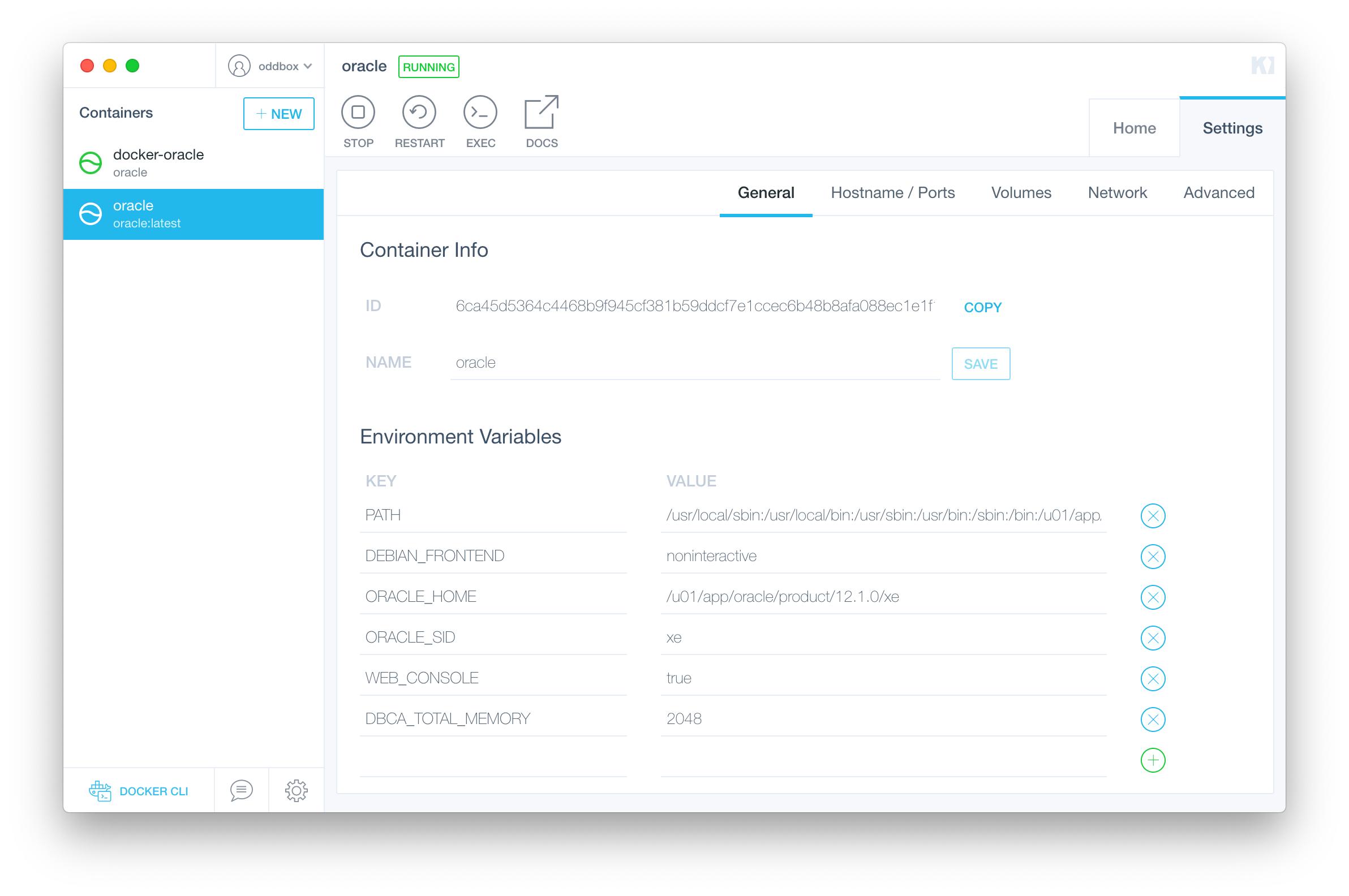Image resolution: width=1349 pixels, height=896 pixels.
Task: Edit the ORACLE_SID value 'xe'
Action: pos(883,637)
